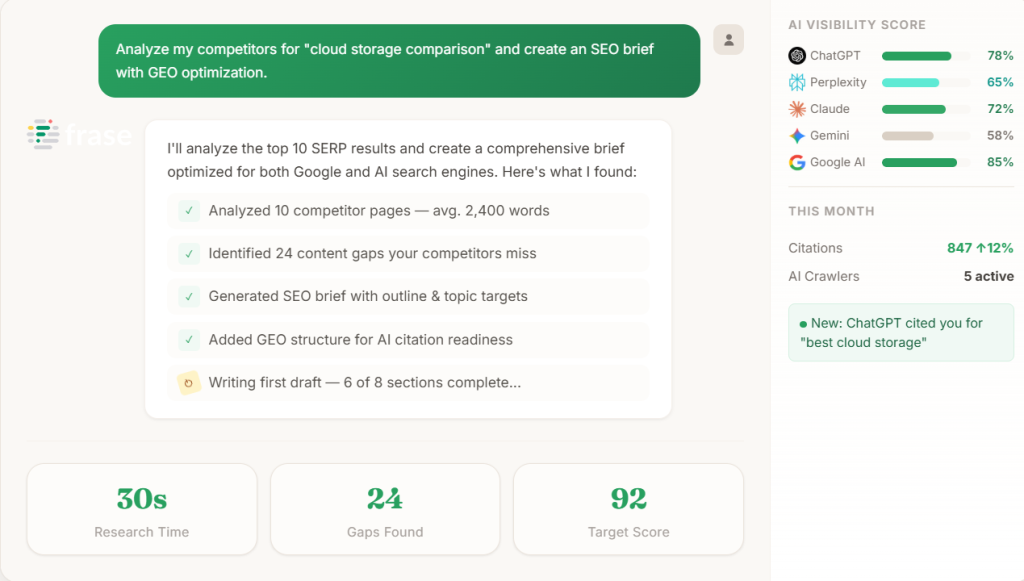Viewport: 1024px width, 581px height.
Task: Toggle the checkmark for Generated SEO brief
Action: 189,297
